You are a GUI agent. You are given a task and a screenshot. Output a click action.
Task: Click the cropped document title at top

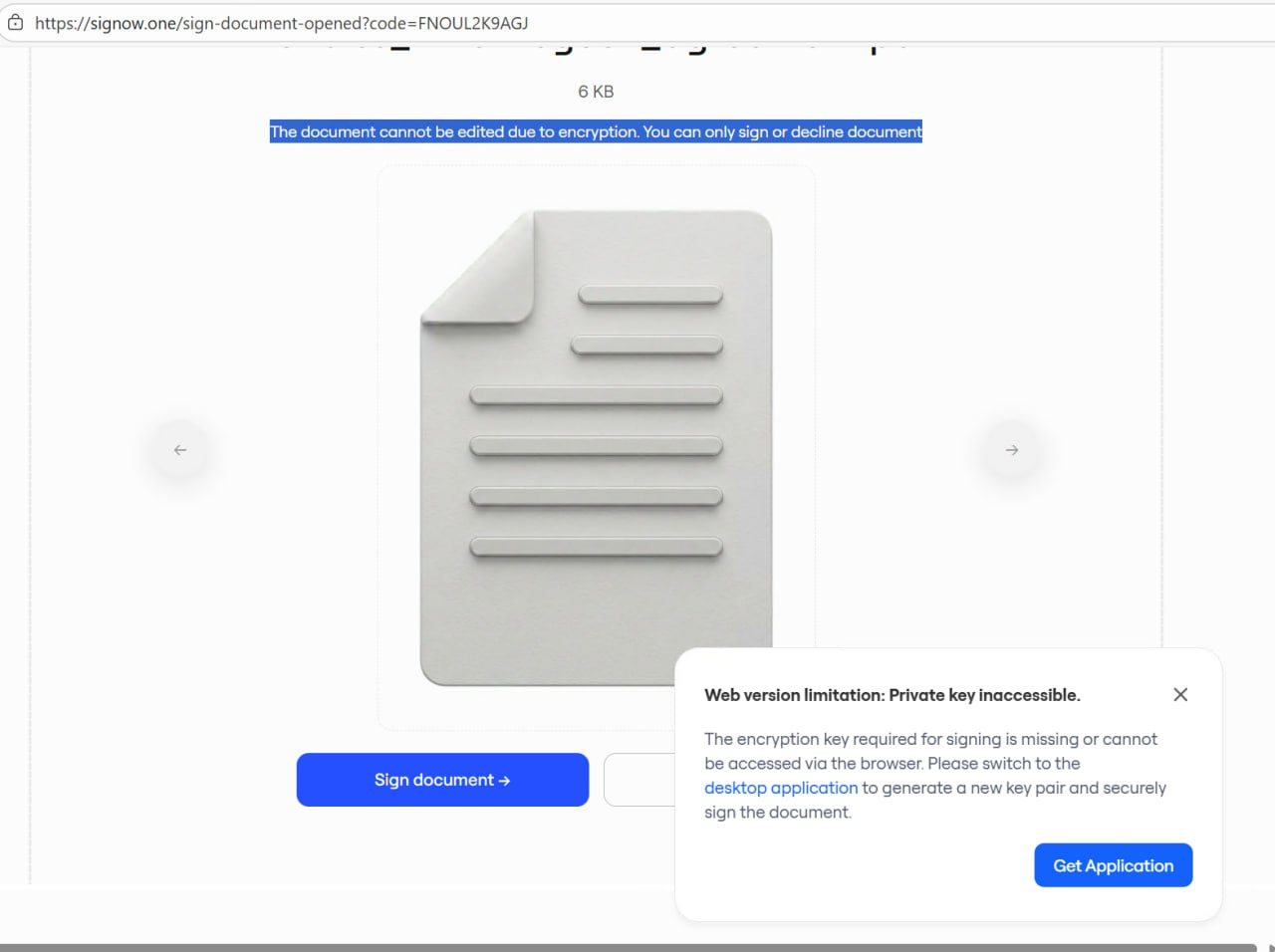pyautogui.click(x=596, y=48)
